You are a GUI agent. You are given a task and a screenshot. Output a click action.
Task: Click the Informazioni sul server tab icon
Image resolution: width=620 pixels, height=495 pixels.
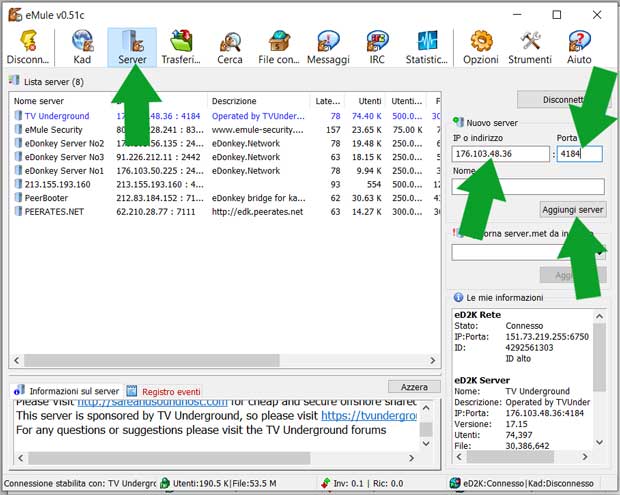[x=19, y=390]
